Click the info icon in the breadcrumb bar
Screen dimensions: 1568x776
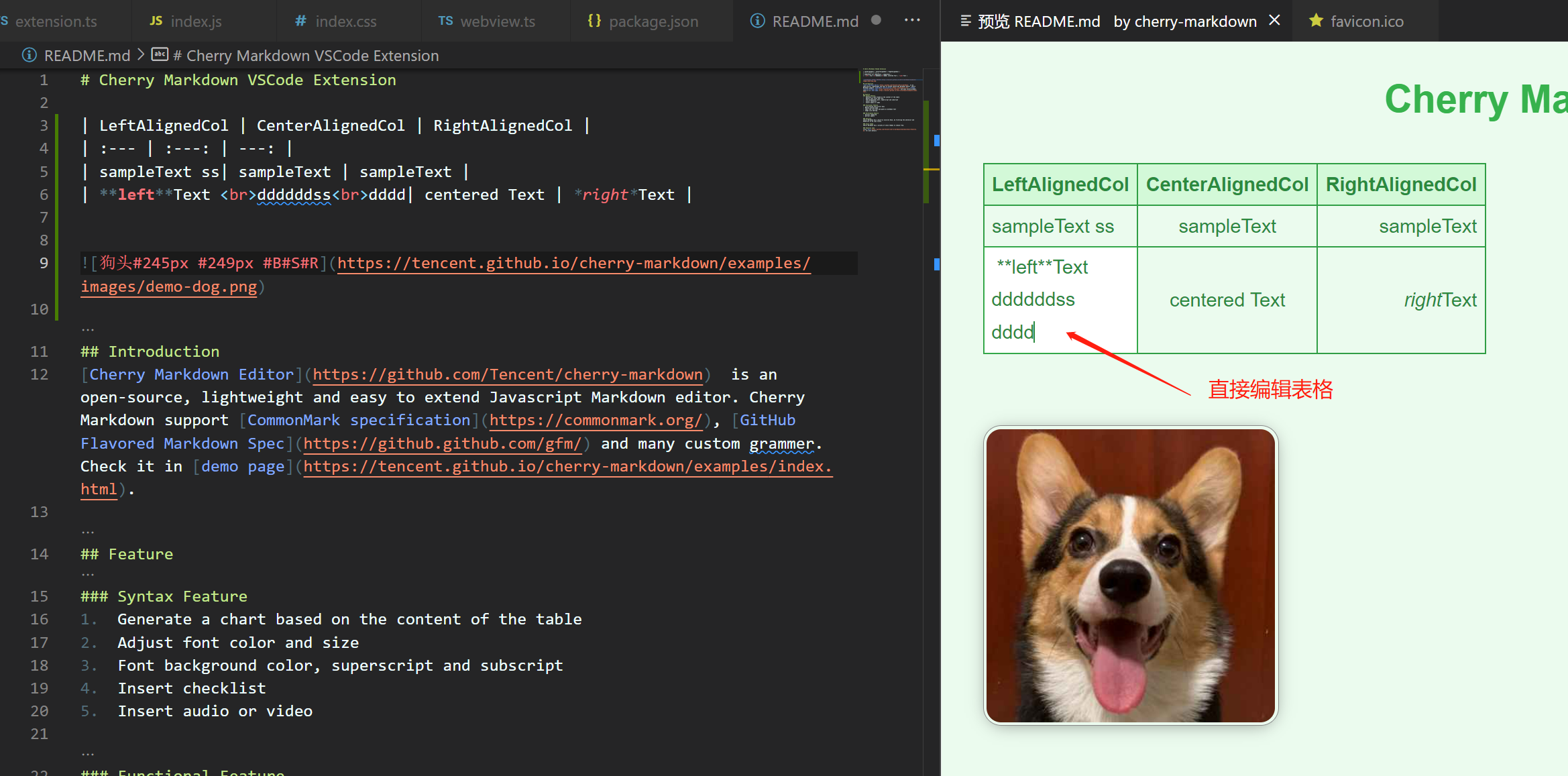(x=30, y=55)
